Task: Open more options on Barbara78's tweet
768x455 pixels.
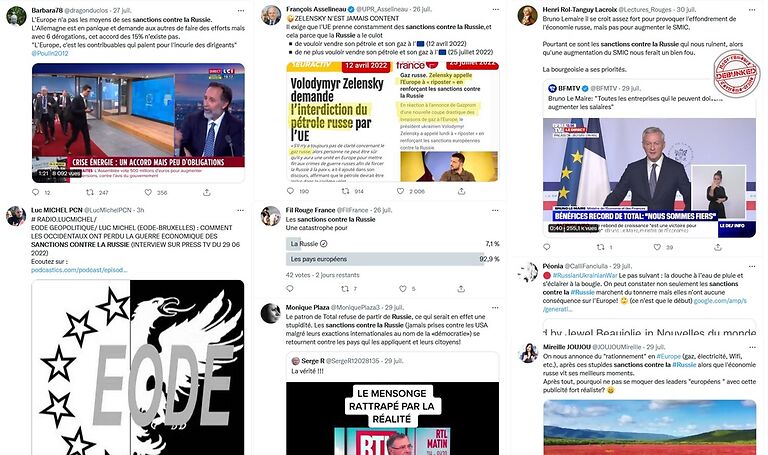Action: tap(240, 10)
